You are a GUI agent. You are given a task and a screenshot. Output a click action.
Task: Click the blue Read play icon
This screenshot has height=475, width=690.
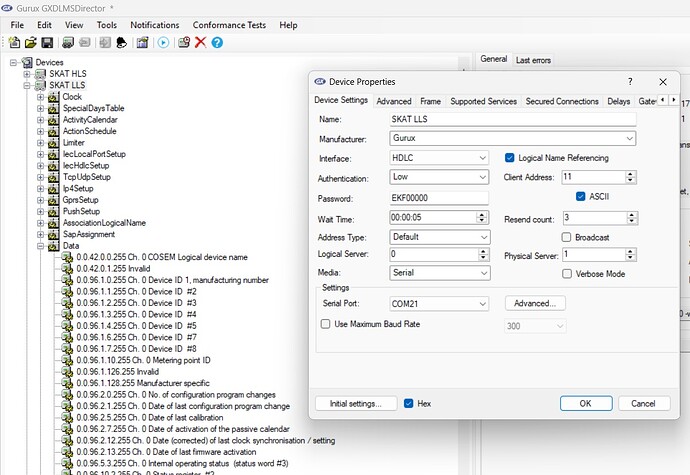[163, 42]
